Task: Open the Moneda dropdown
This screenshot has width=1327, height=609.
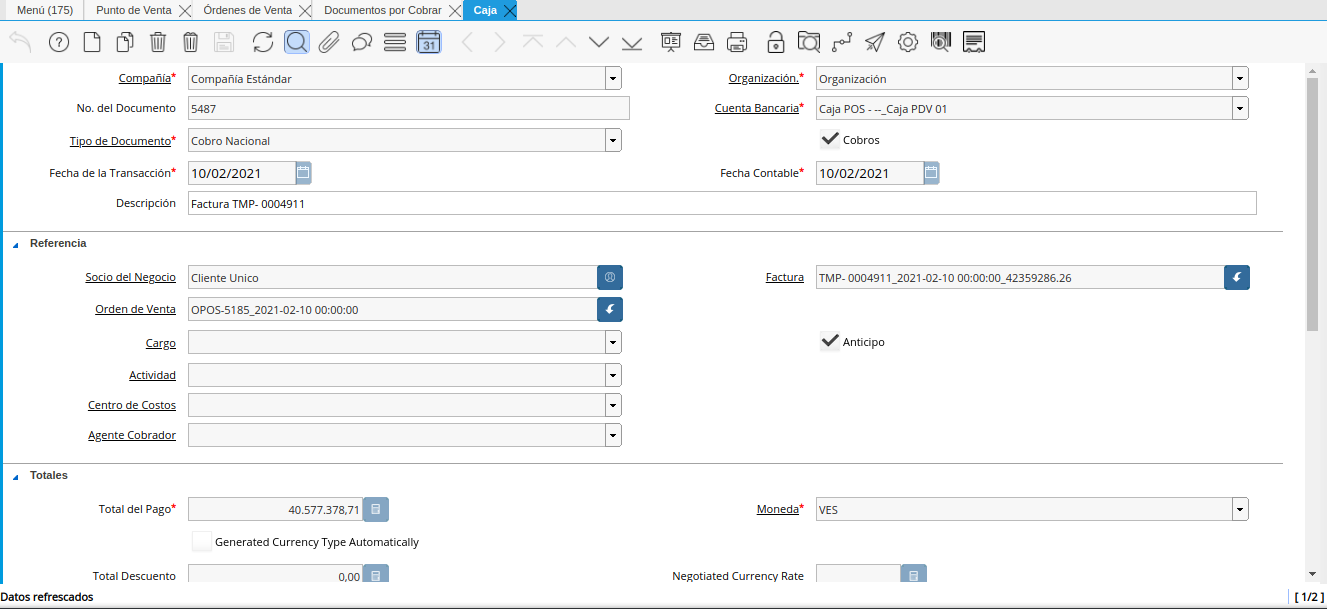Action: coord(1240,509)
